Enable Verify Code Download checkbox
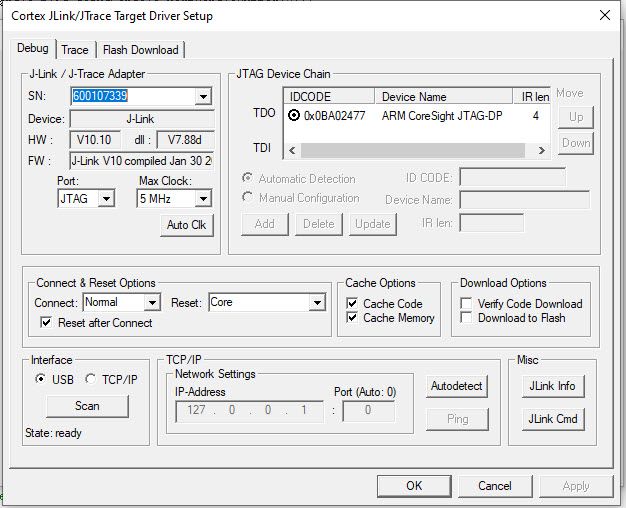This screenshot has width=626, height=508. [466, 303]
